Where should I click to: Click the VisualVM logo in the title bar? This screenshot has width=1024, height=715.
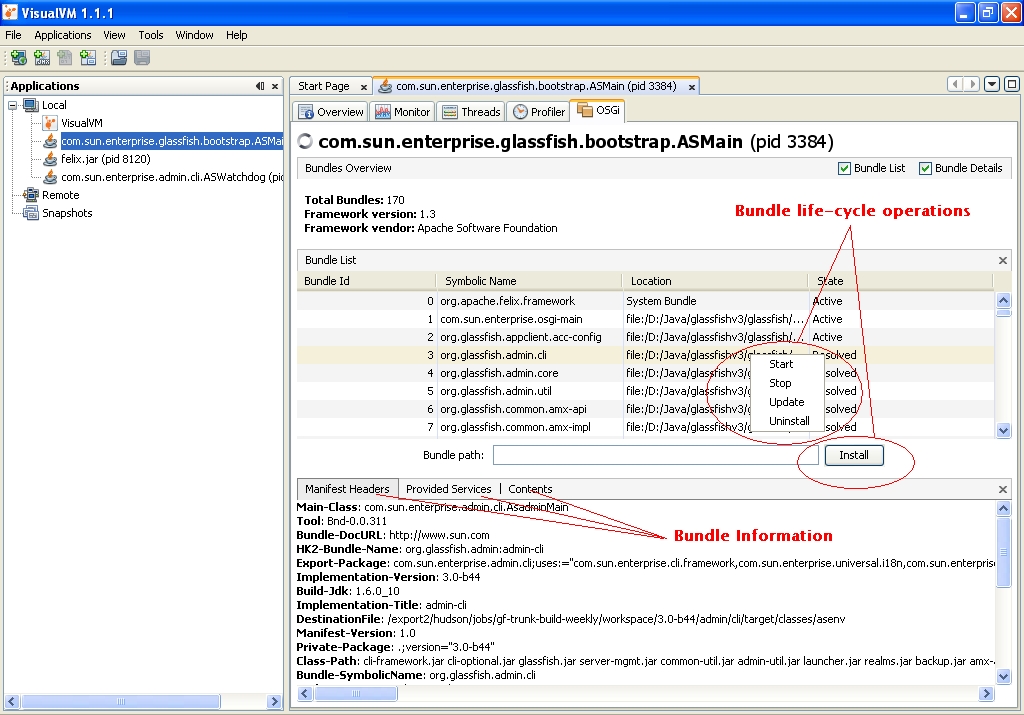(x=10, y=12)
